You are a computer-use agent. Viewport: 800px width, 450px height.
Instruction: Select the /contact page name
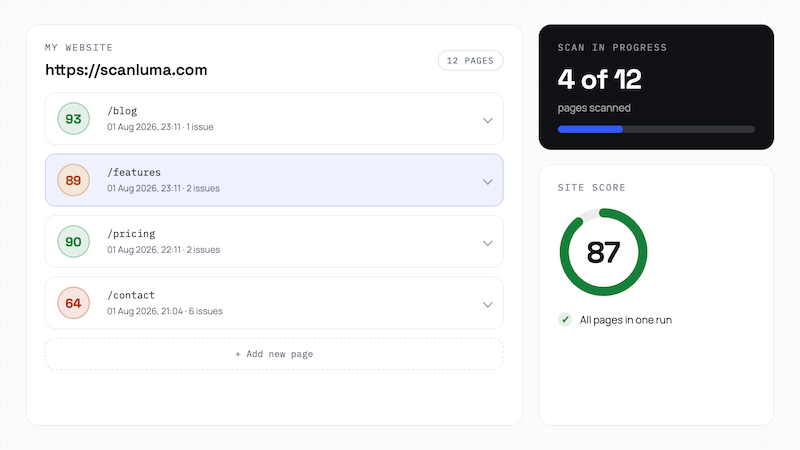131,295
